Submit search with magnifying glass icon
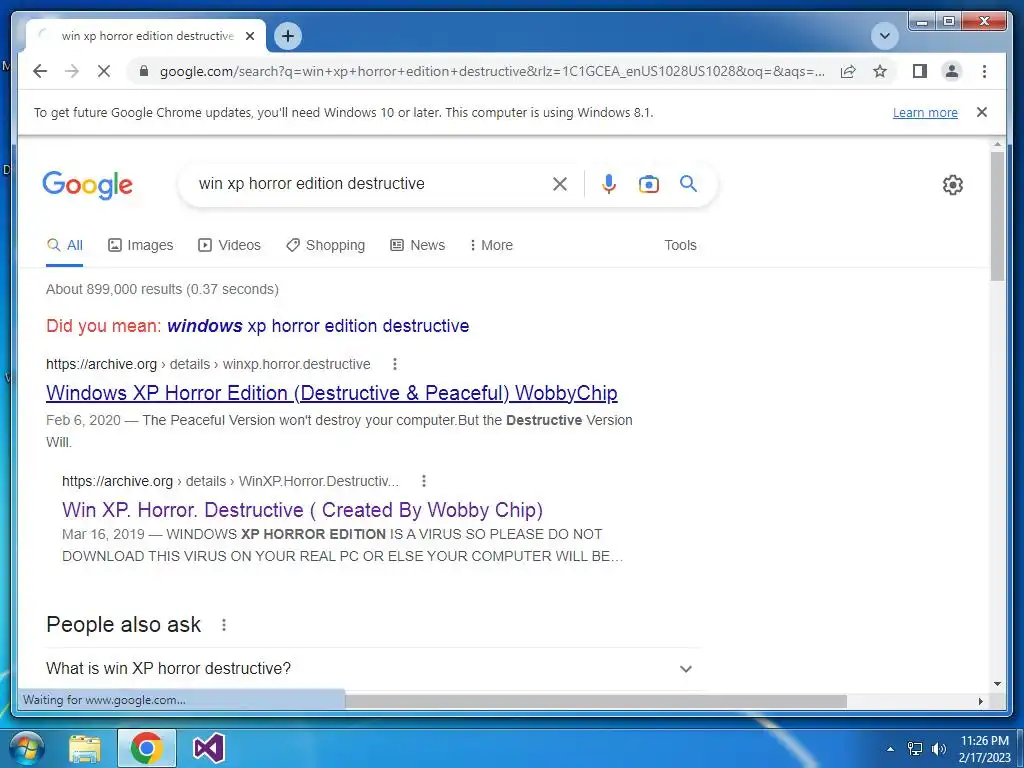Viewport: 1024px width, 768px height. tap(688, 184)
